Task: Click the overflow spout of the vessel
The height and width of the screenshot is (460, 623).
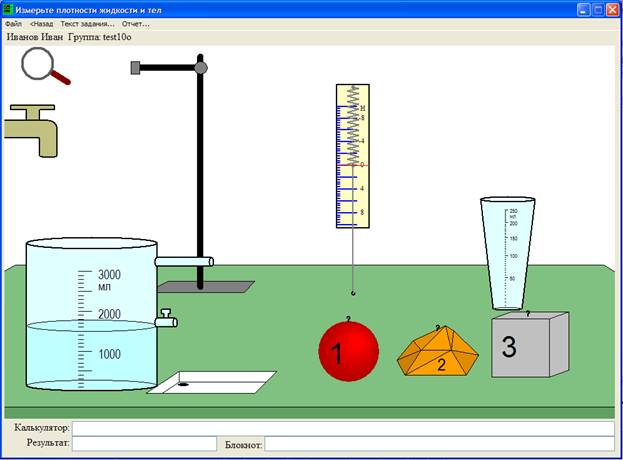Action: tap(184, 262)
